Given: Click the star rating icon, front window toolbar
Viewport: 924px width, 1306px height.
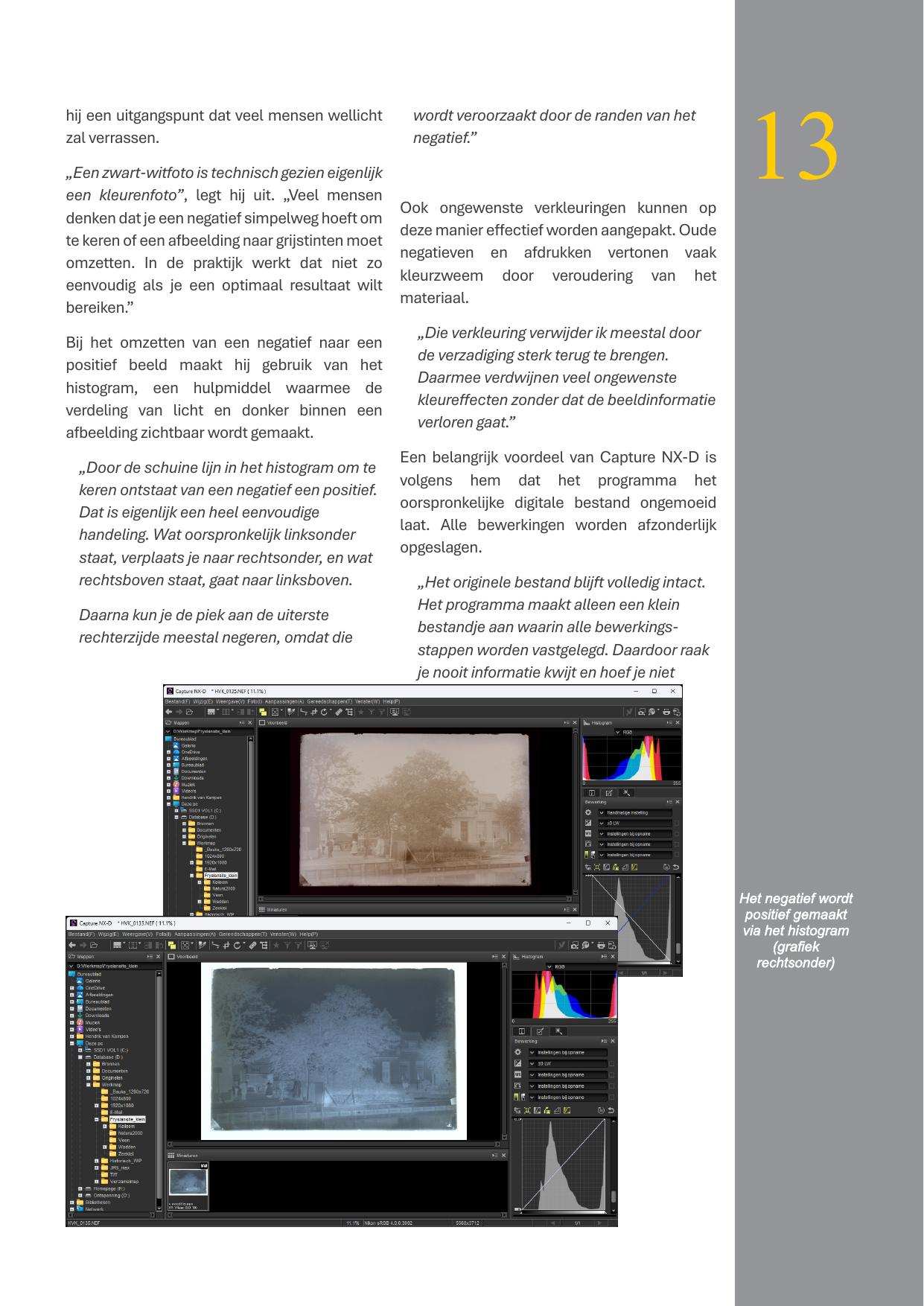Looking at the screenshot, I should 276,945.
